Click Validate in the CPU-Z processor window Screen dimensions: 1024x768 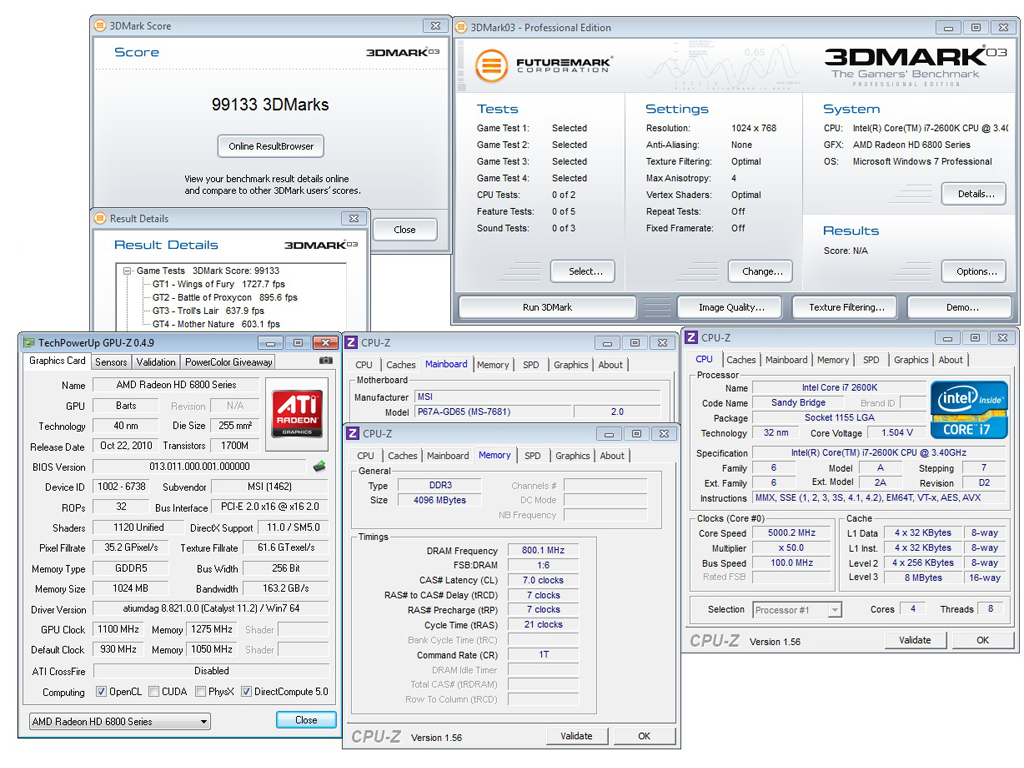915,640
